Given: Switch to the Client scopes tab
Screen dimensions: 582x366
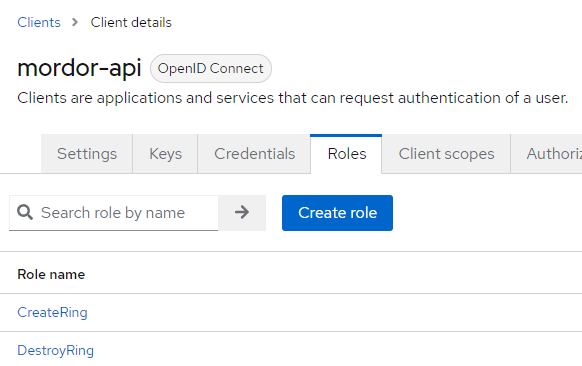Looking at the screenshot, I should tap(446, 154).
